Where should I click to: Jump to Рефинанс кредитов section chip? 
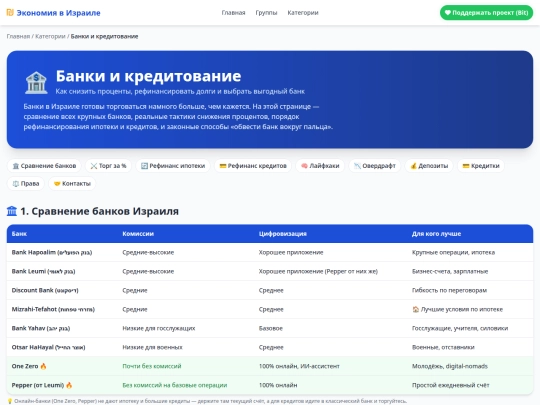click(x=253, y=166)
